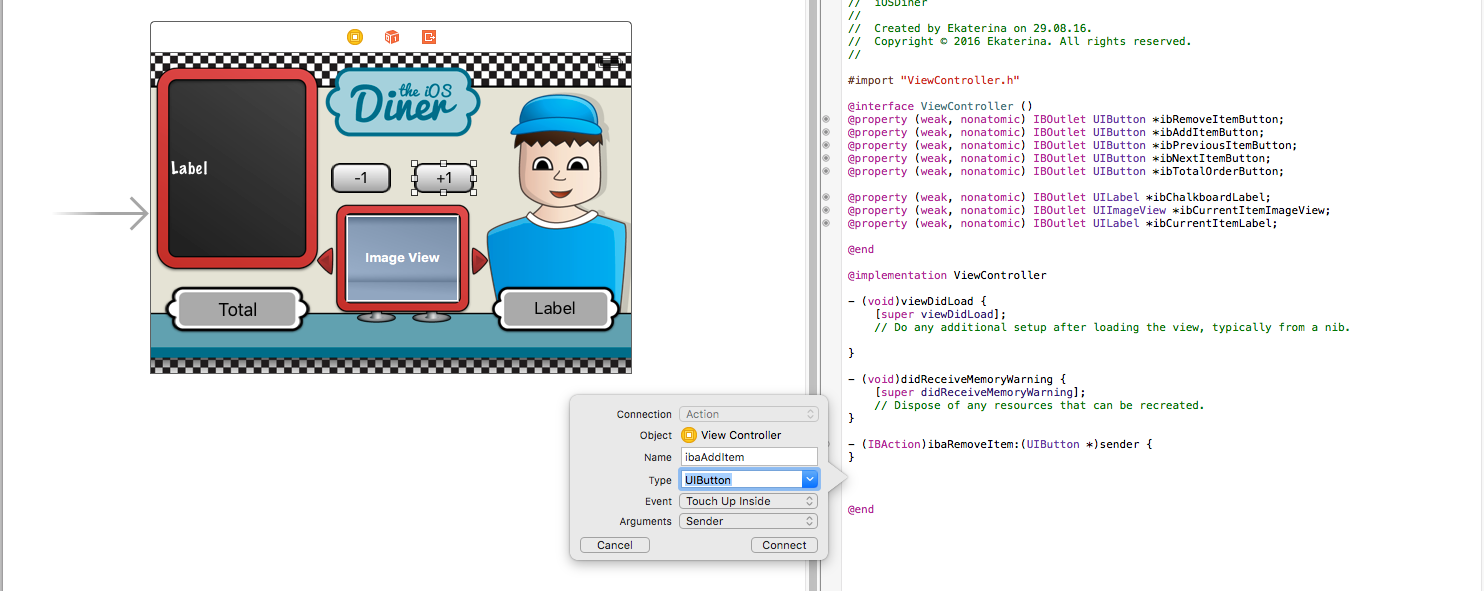Click the Copyright 2016 comment line
1484x591 pixels.
1020,42
